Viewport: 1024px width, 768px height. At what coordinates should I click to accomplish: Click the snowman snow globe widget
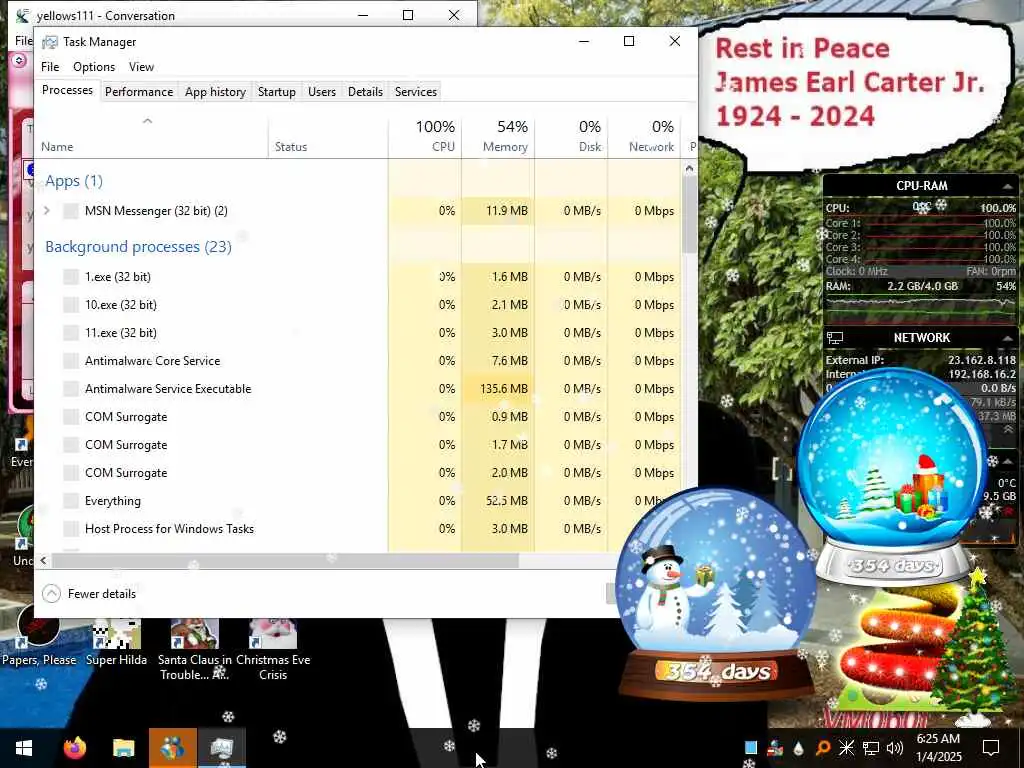coord(715,594)
